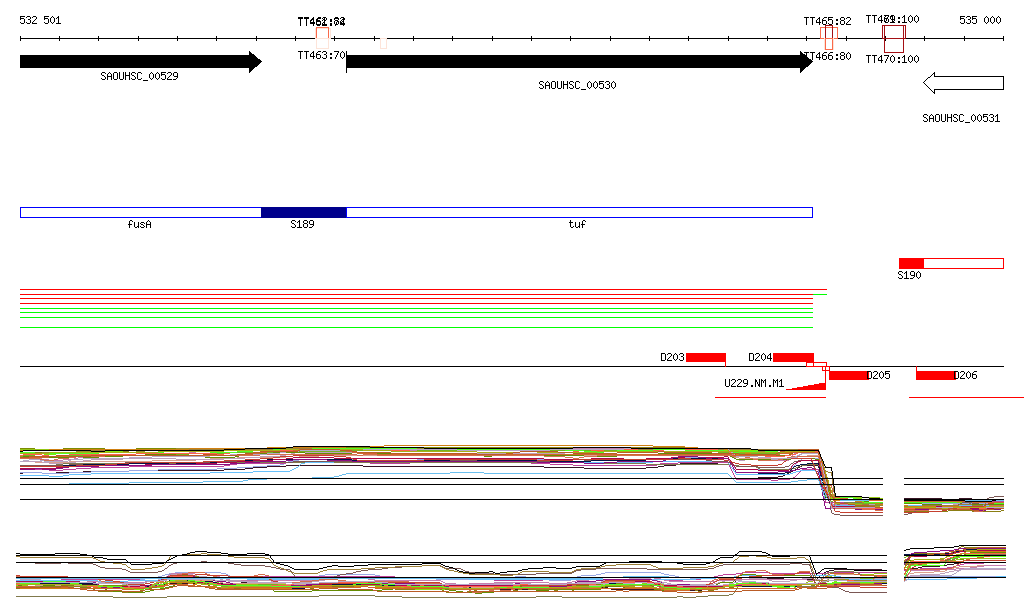Viewport: 1024px width, 611px height.
Task: Select the dark blue S189 segment
Action: pos(303,212)
